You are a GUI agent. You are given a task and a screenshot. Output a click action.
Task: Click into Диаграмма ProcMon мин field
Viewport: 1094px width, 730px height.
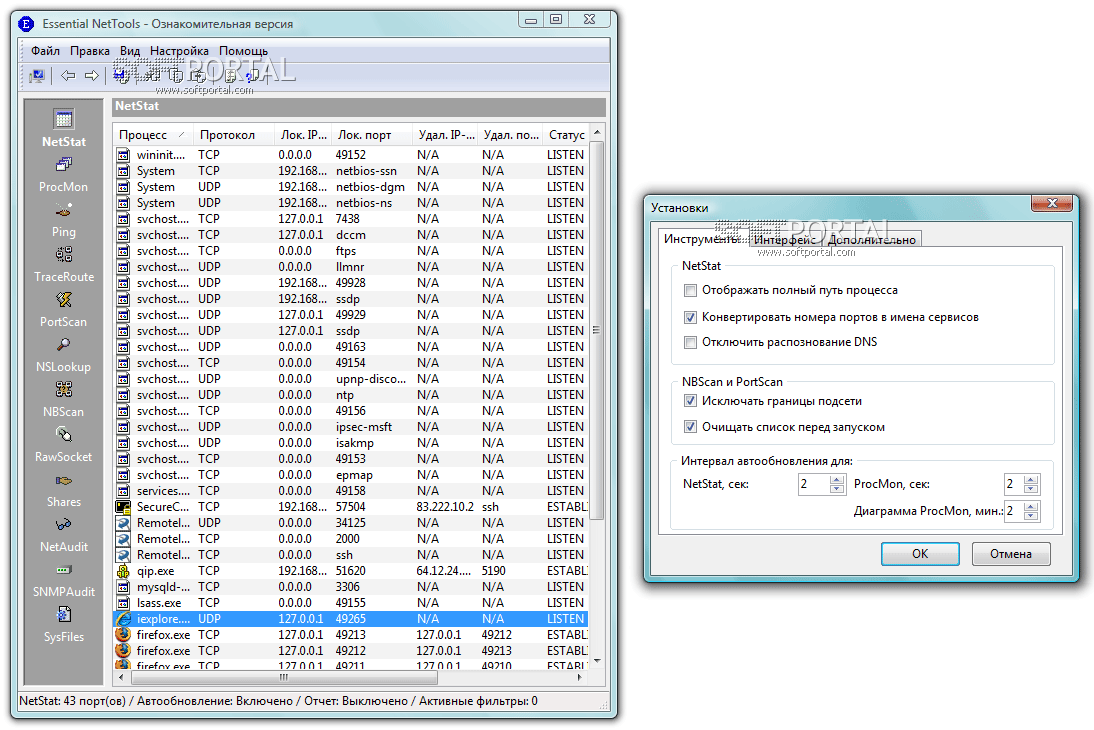click(x=1013, y=512)
